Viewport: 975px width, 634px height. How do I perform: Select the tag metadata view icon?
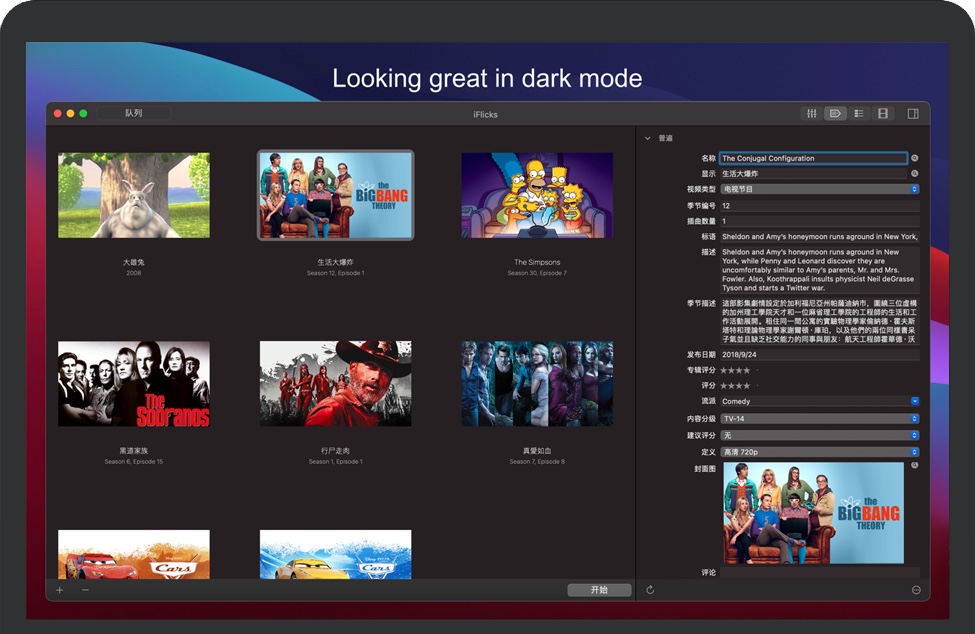[835, 114]
